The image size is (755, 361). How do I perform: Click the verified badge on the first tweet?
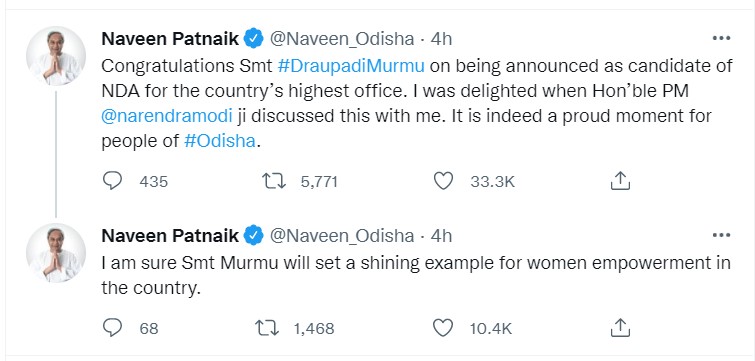point(254,39)
